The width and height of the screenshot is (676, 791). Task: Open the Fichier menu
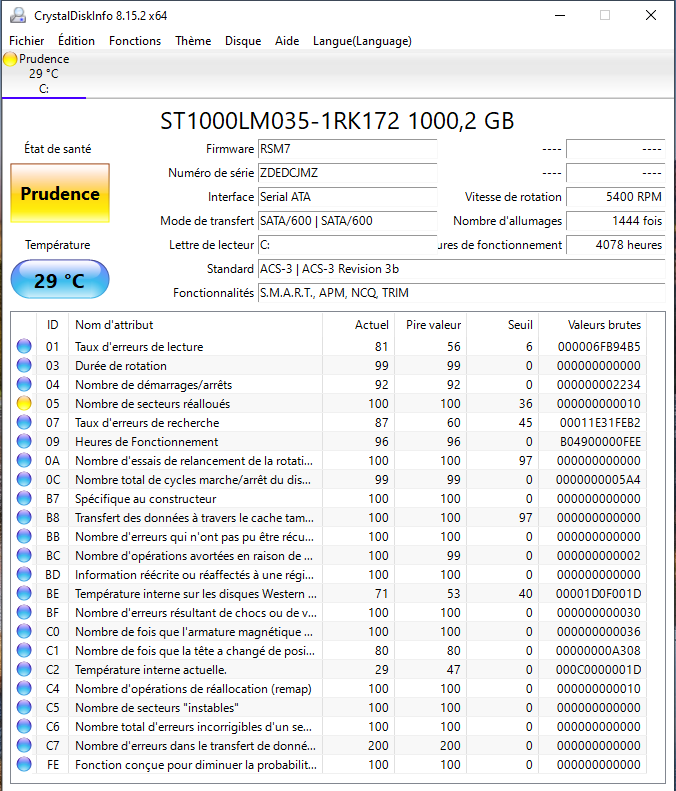[27, 41]
